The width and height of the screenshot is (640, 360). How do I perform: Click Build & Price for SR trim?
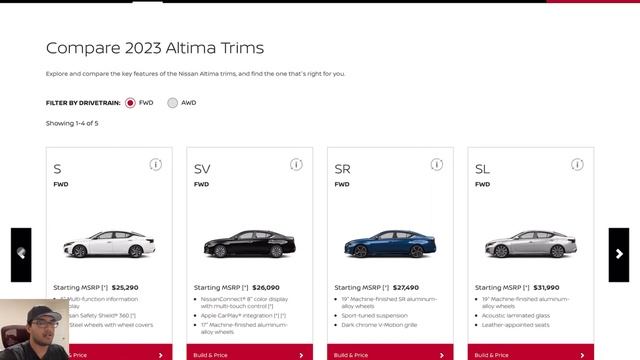pyautogui.click(x=390, y=353)
